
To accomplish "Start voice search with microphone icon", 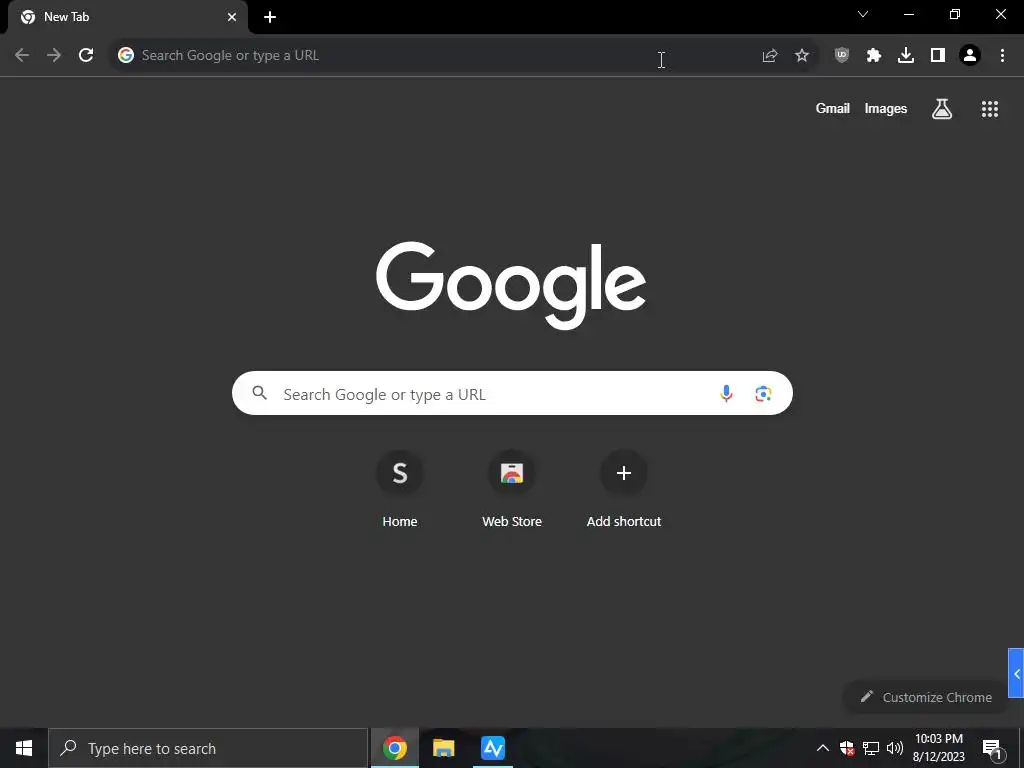I will [726, 393].
